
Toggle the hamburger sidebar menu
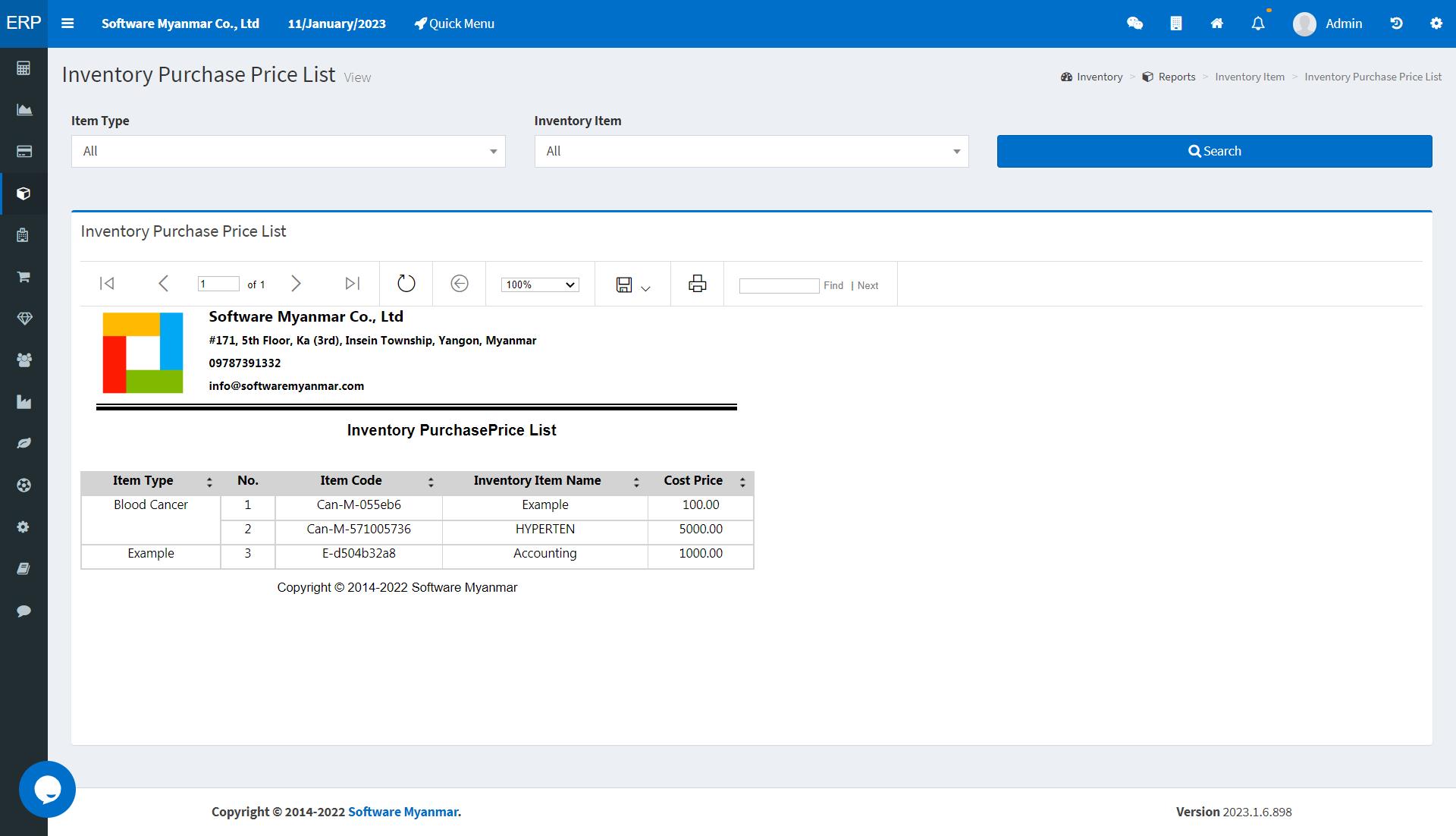[67, 24]
